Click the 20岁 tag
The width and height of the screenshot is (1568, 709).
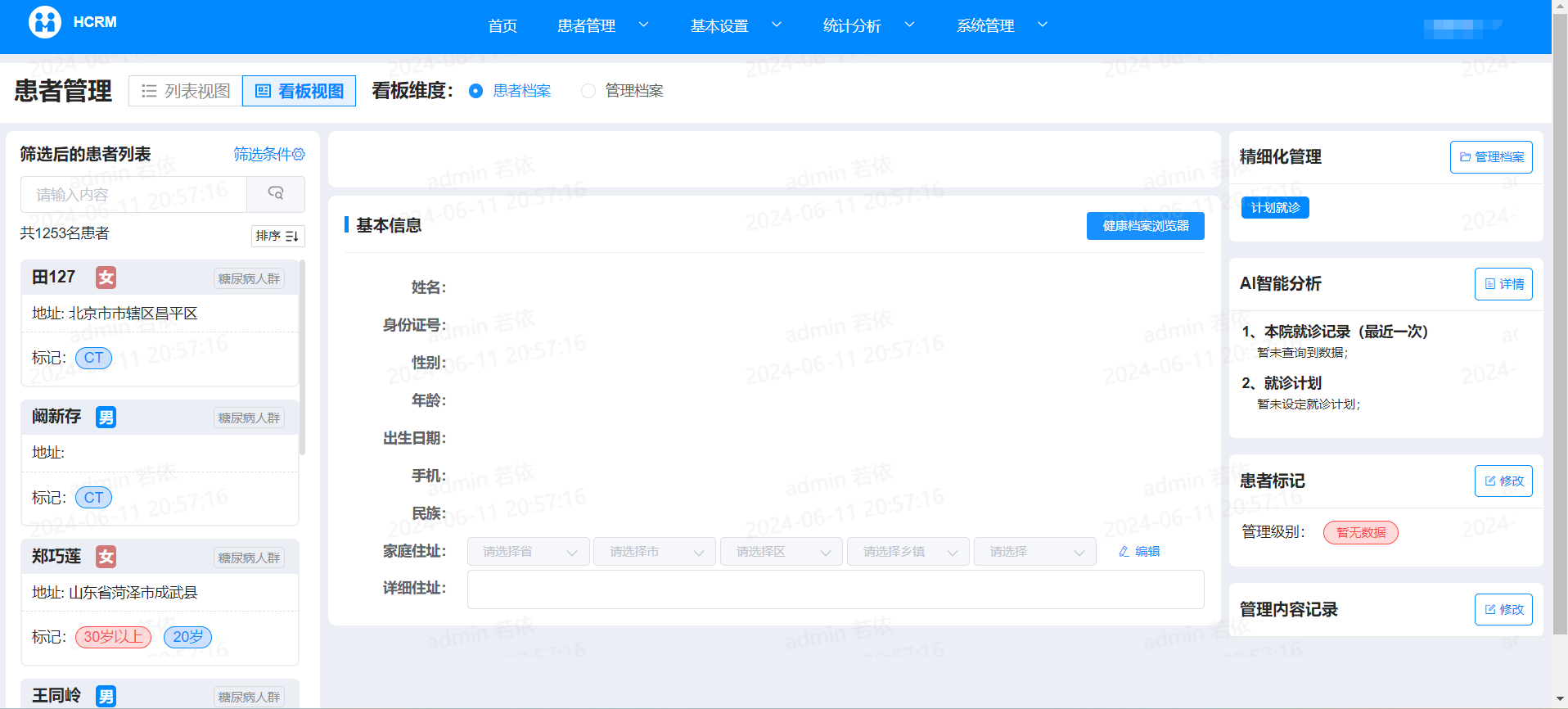coord(187,637)
